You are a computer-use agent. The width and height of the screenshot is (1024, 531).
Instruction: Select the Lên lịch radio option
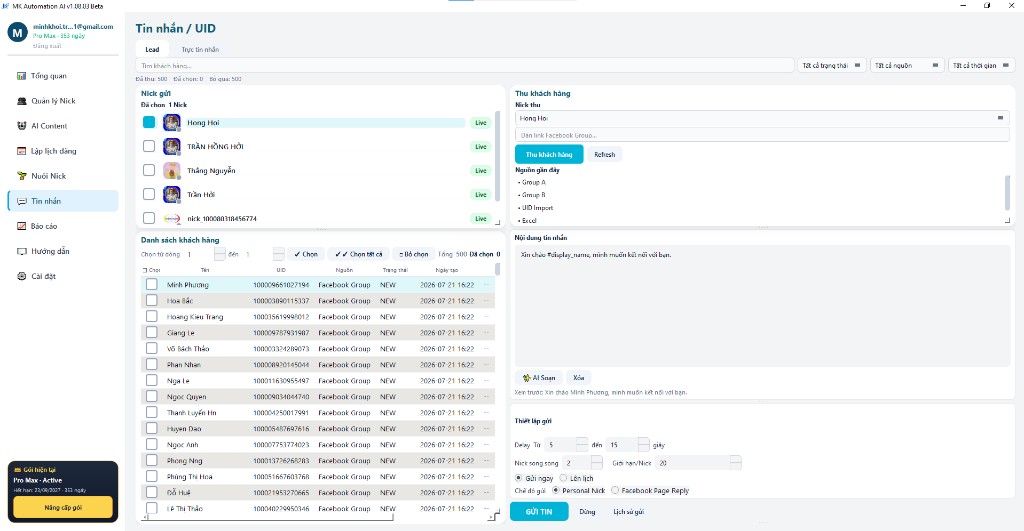point(563,478)
